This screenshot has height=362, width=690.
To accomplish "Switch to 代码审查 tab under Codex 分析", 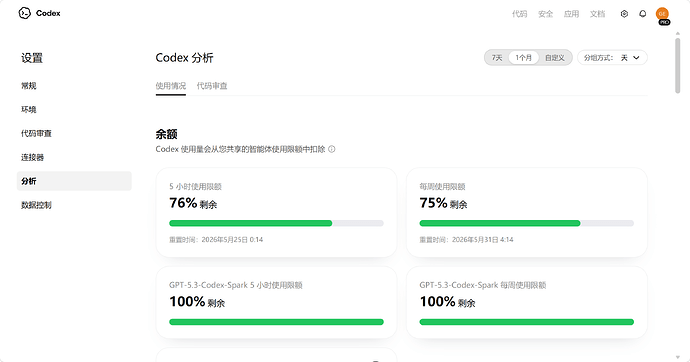I will click(212, 86).
